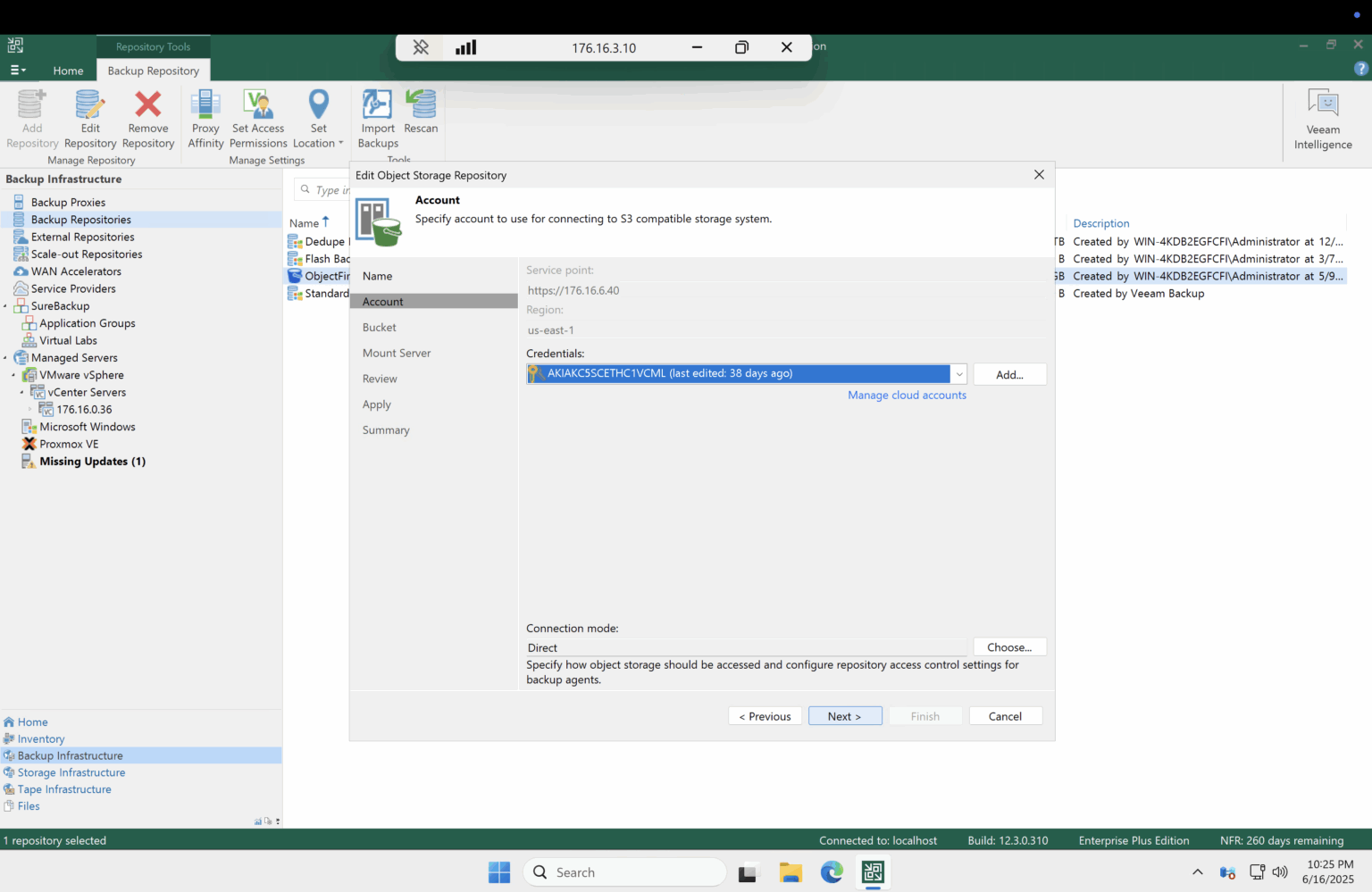This screenshot has height=892, width=1372.
Task: Go to Backup Infrastructure pane
Action: tap(70, 755)
